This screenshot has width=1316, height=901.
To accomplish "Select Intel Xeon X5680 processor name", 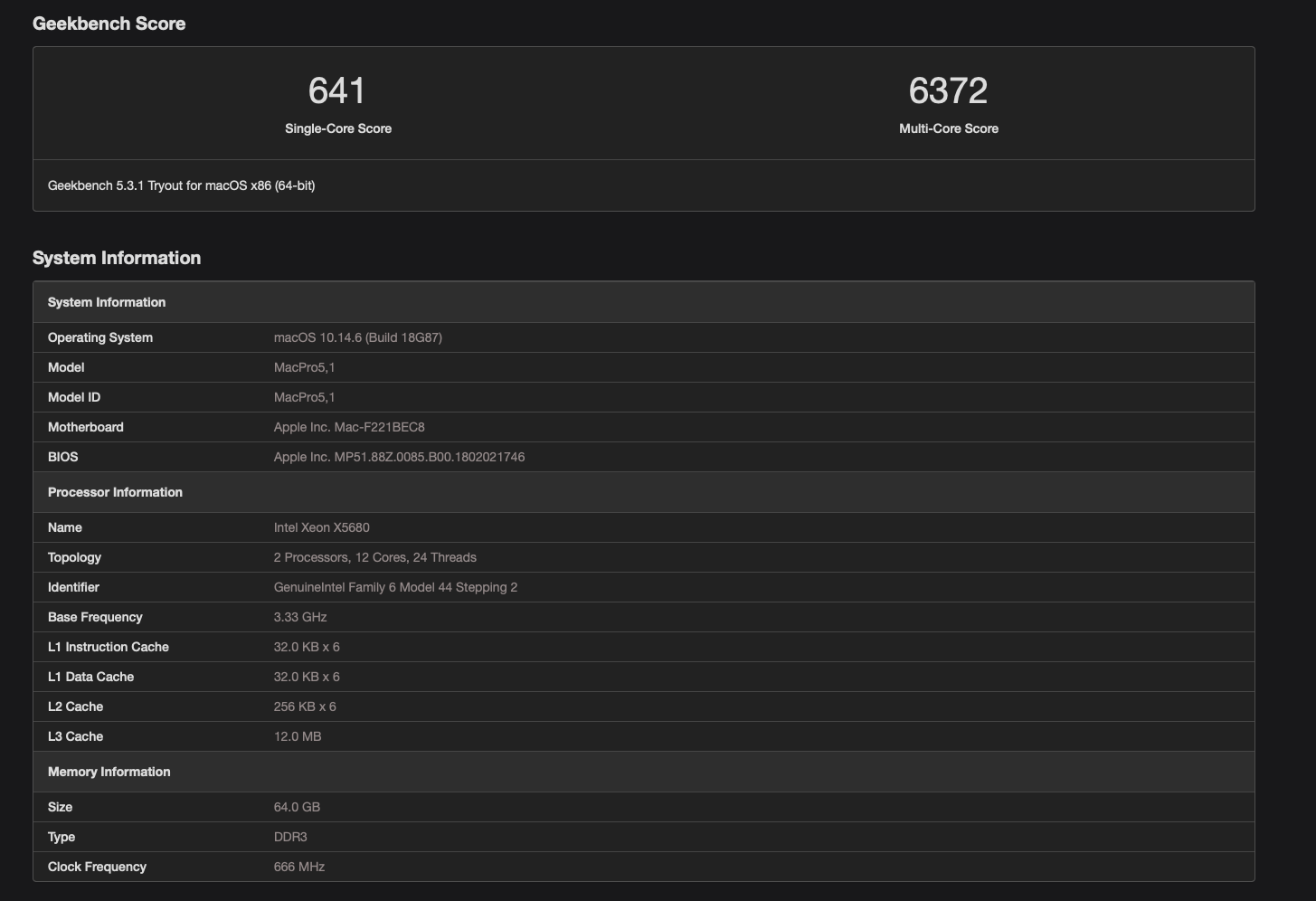I will tap(322, 527).
